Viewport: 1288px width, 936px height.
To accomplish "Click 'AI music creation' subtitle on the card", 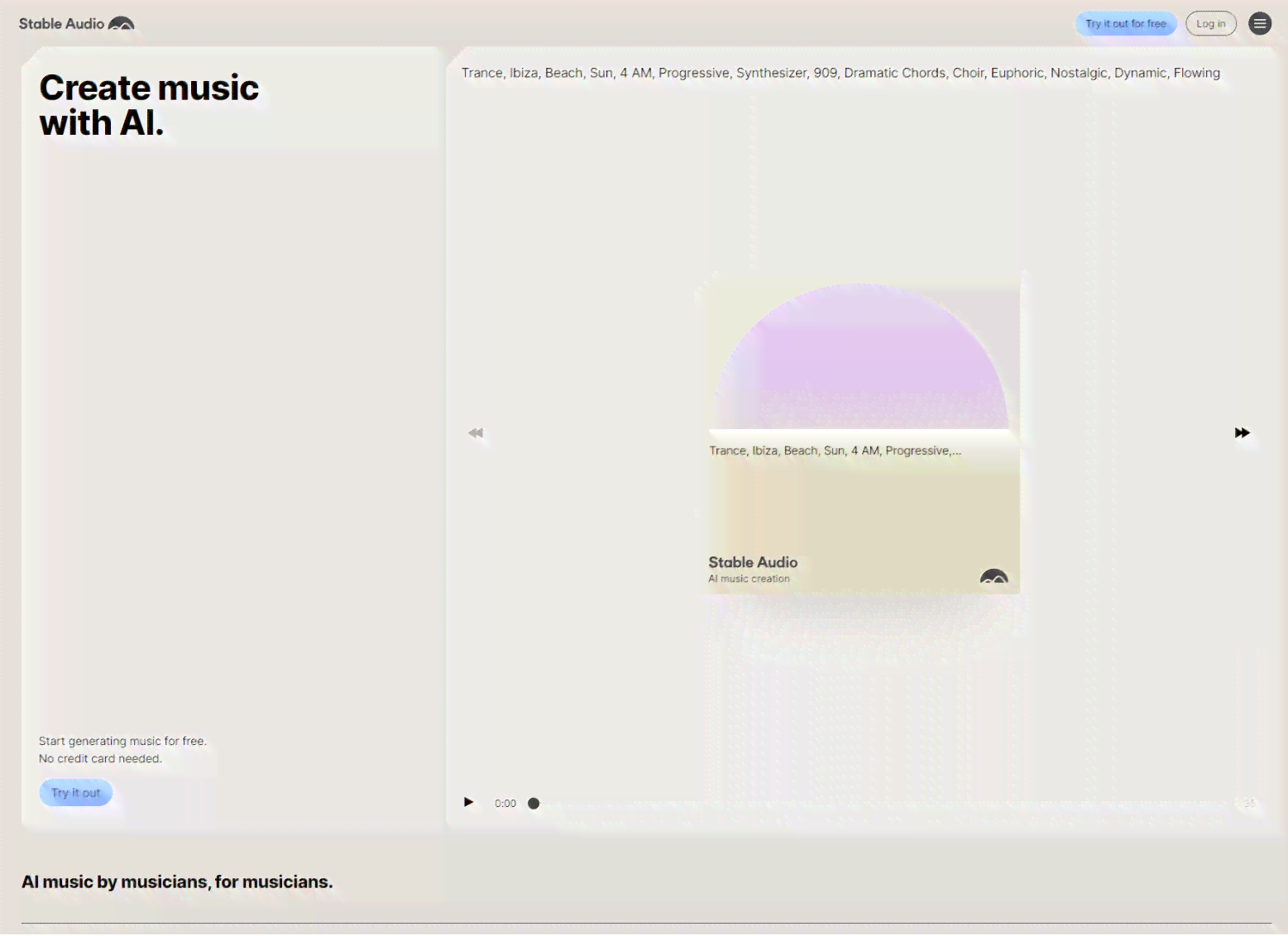I will pos(749,579).
